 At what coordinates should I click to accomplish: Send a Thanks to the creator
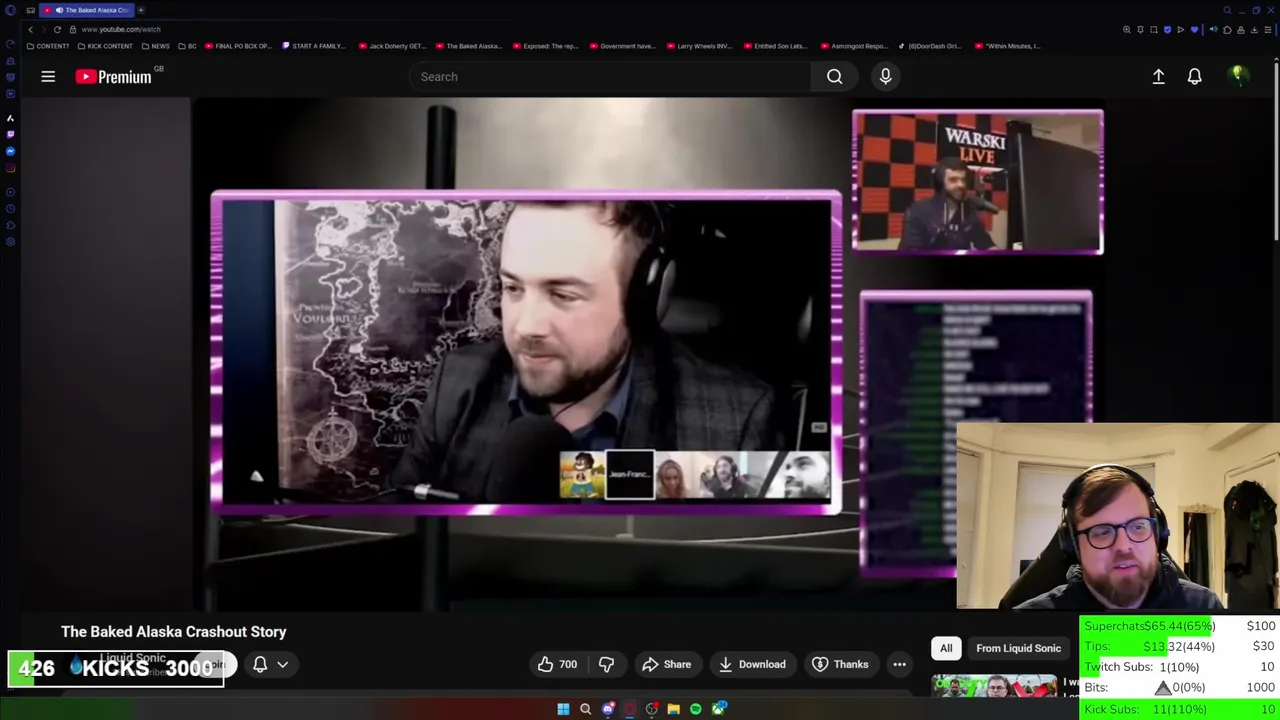(840, 664)
